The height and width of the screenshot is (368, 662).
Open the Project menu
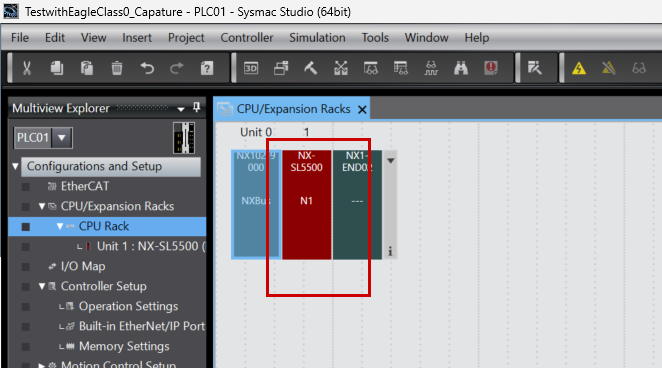pos(186,38)
